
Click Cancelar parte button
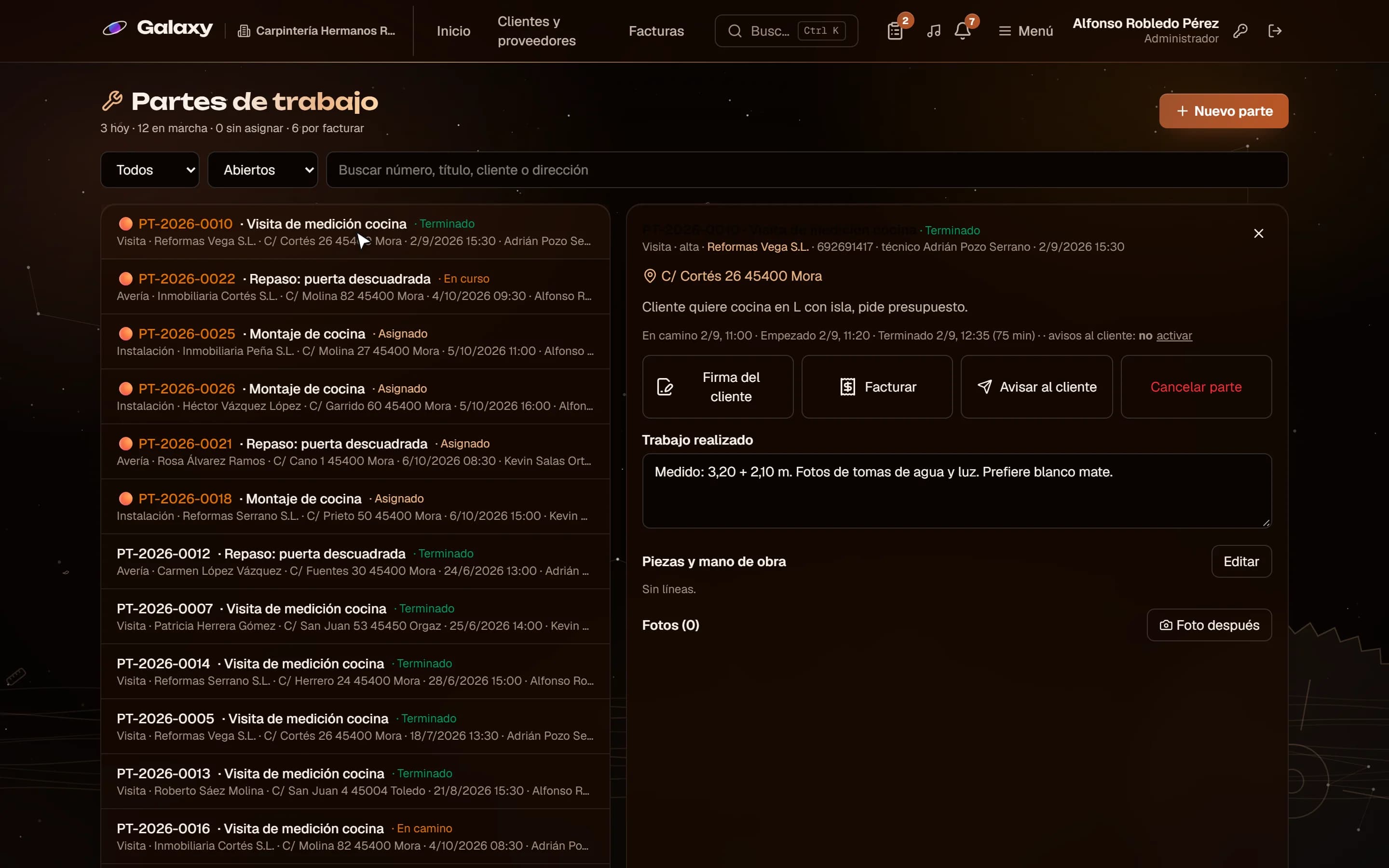(1196, 386)
